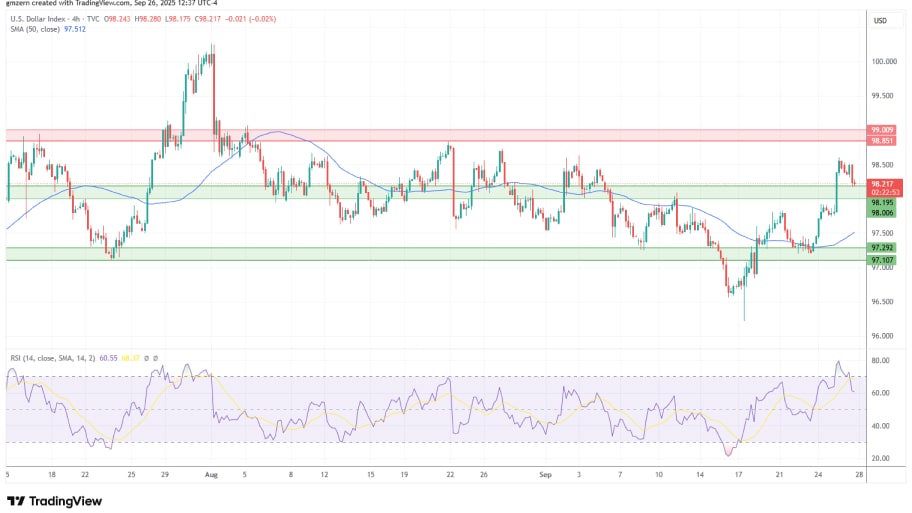912x513 pixels.
Task: Click the 100.000 level on price axis
Action: click(x=882, y=61)
